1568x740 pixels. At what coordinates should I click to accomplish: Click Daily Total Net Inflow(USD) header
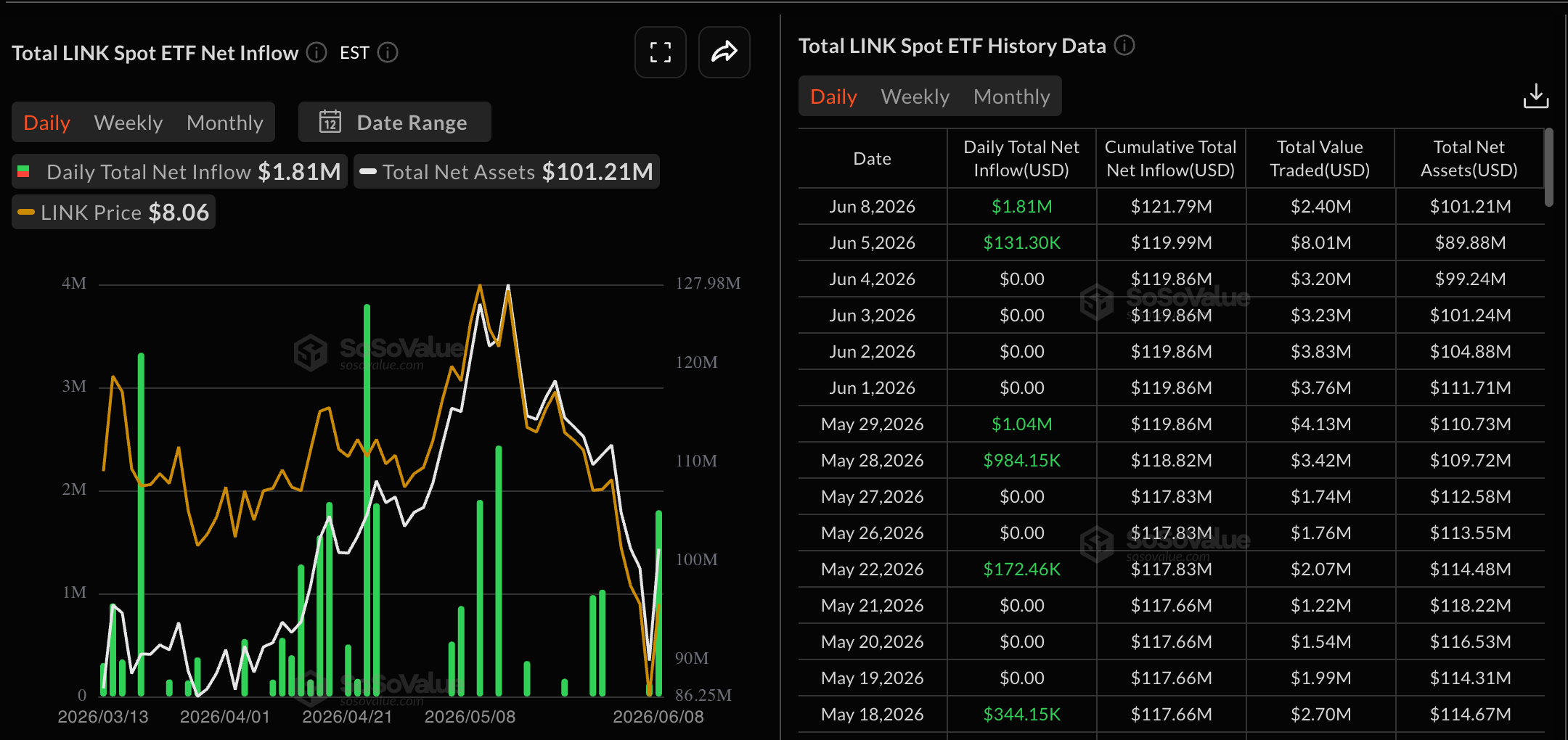[x=1021, y=158]
